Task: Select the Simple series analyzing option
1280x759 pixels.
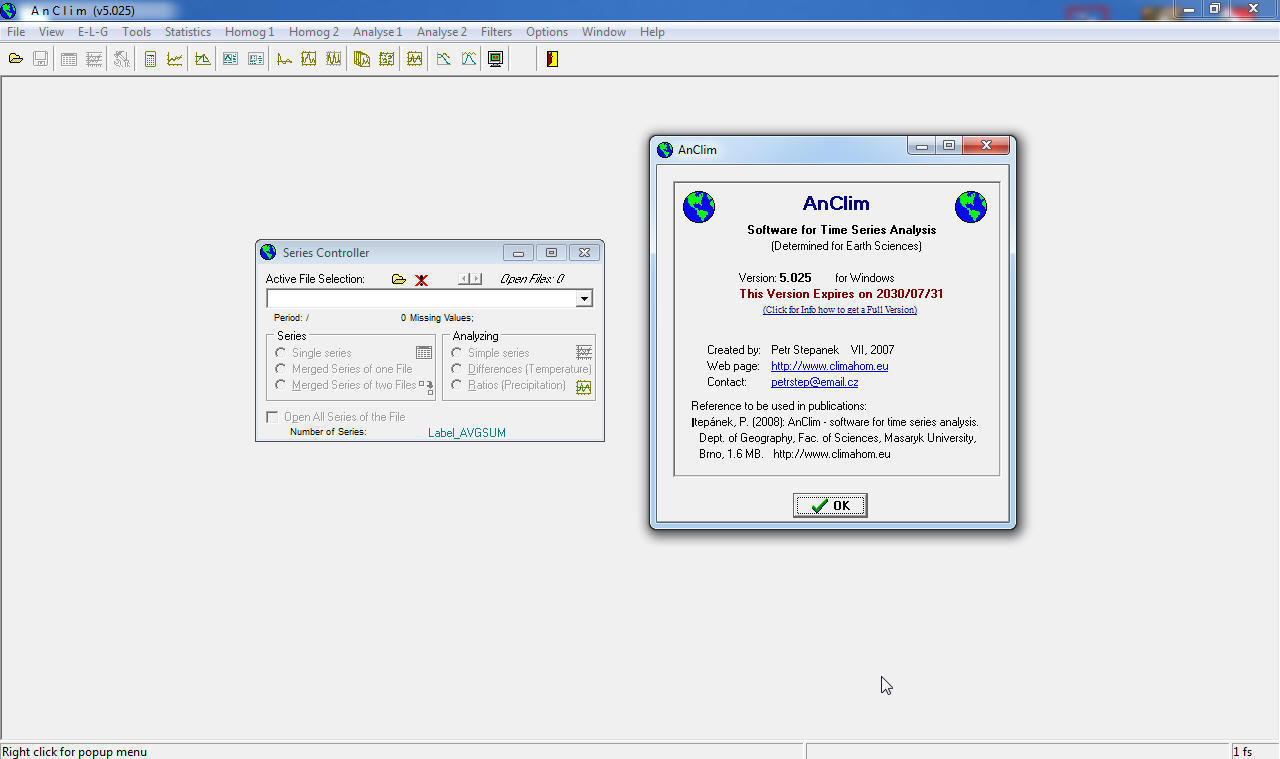Action: click(x=457, y=353)
